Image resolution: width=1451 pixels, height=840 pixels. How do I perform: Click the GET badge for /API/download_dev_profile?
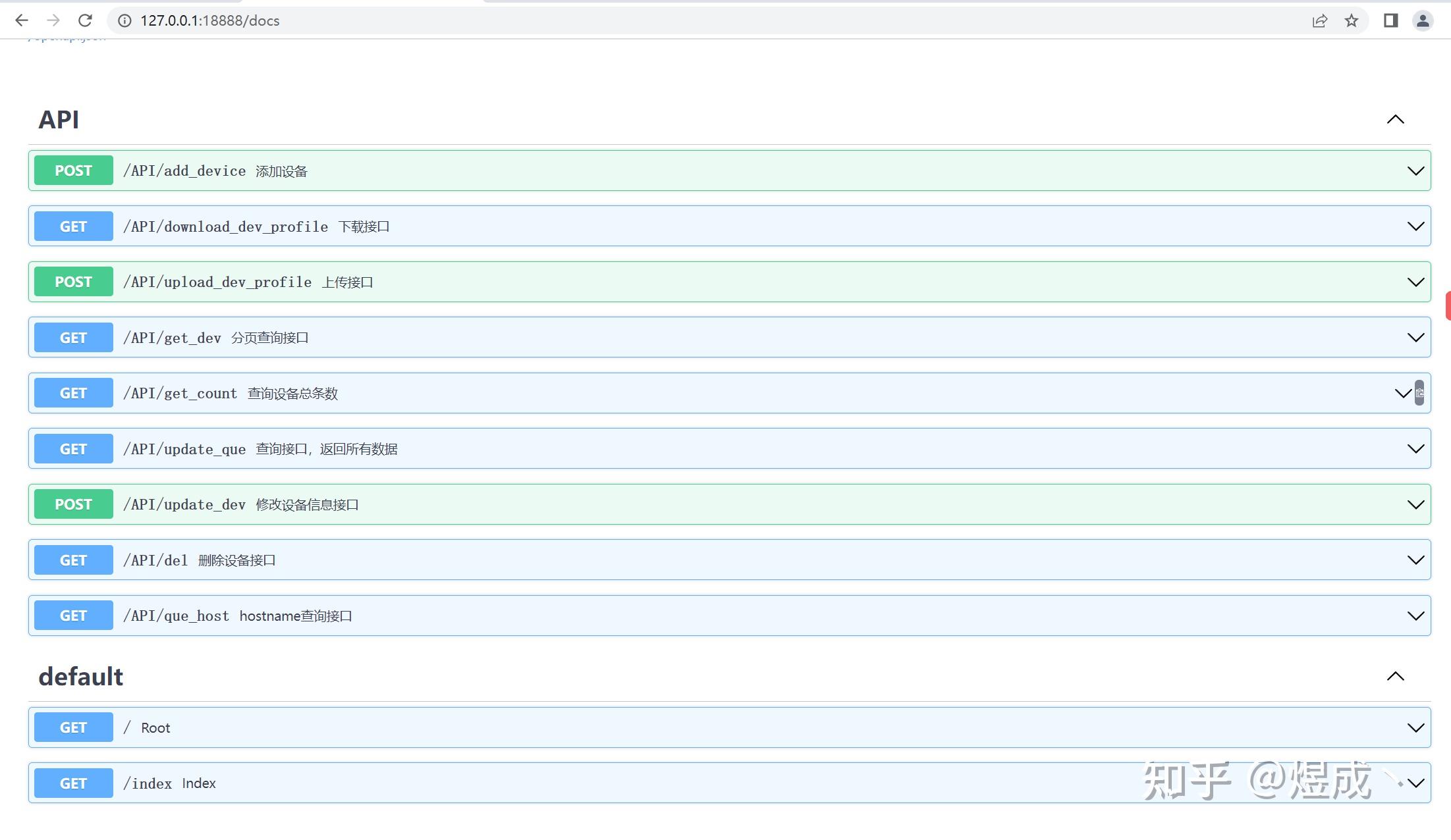73,226
